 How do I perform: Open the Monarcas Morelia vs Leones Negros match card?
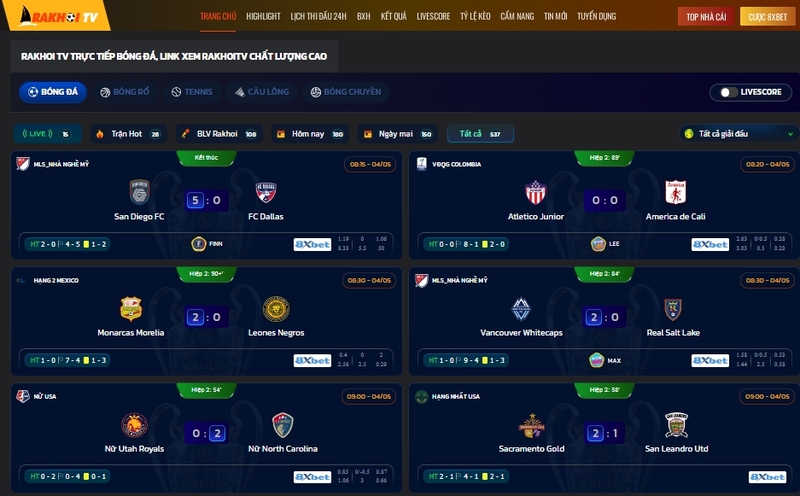pos(206,321)
